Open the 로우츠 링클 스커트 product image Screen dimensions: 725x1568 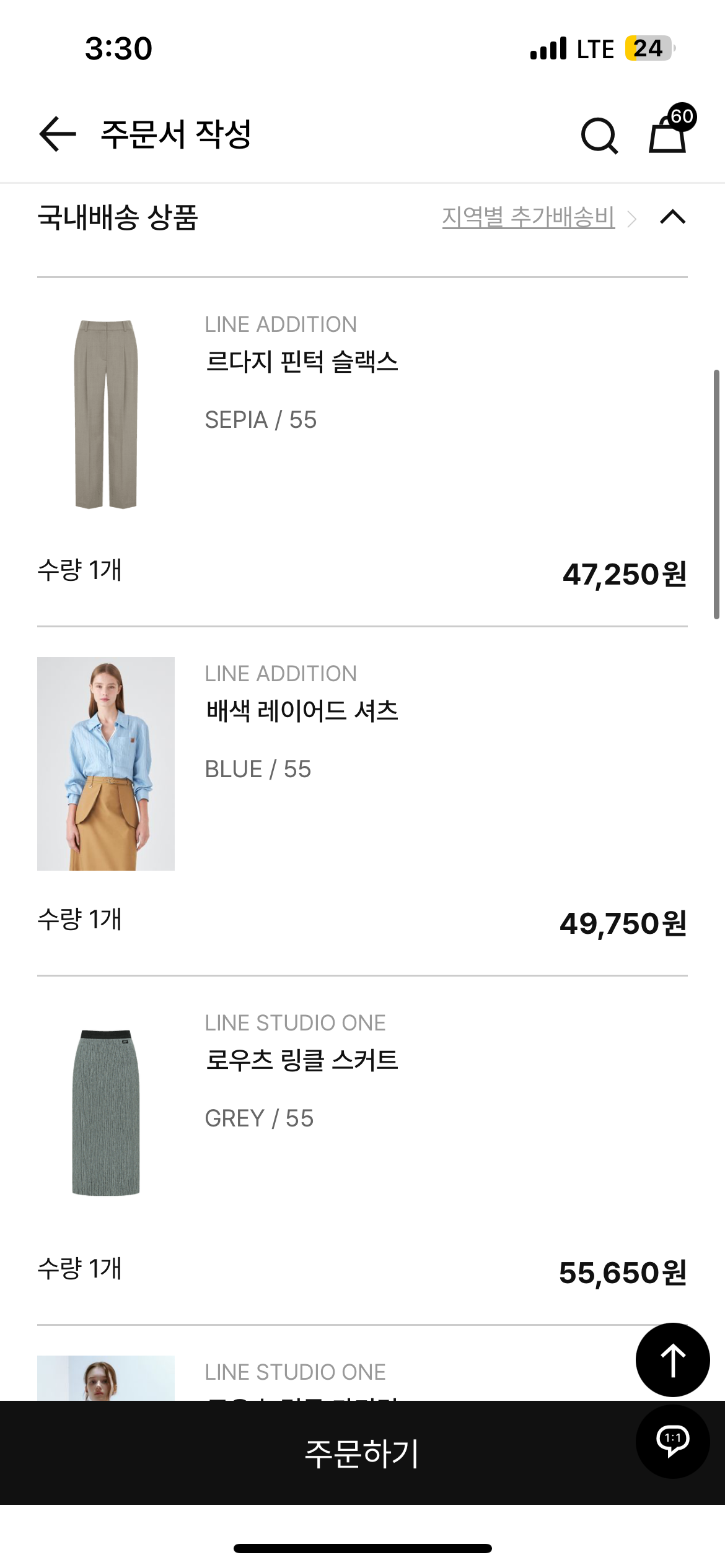pyautogui.click(x=106, y=1113)
